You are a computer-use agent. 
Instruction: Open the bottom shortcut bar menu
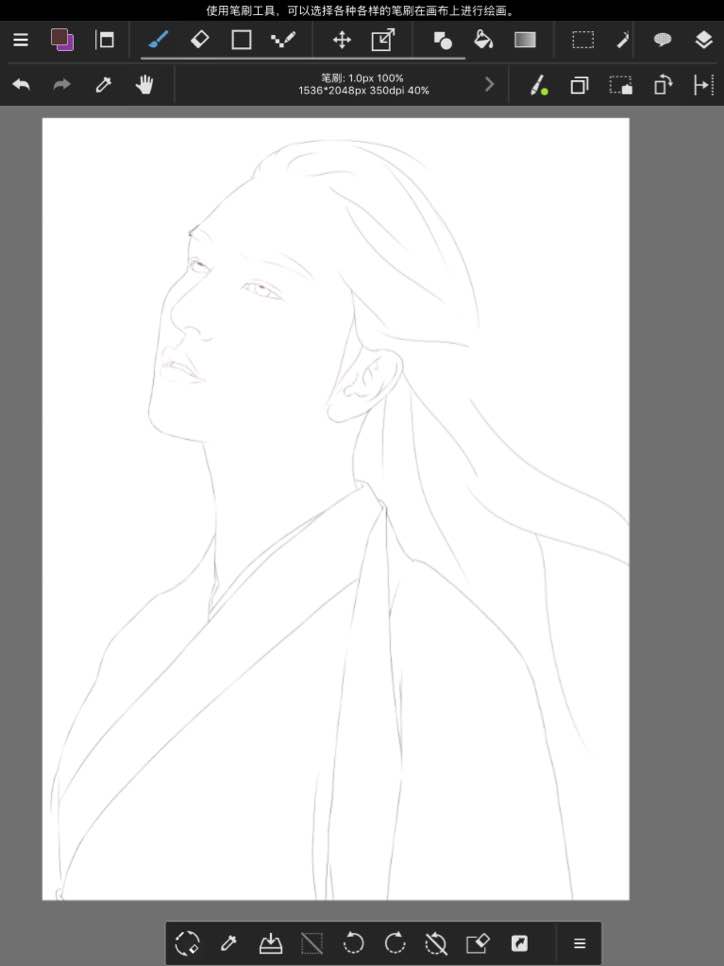579,943
